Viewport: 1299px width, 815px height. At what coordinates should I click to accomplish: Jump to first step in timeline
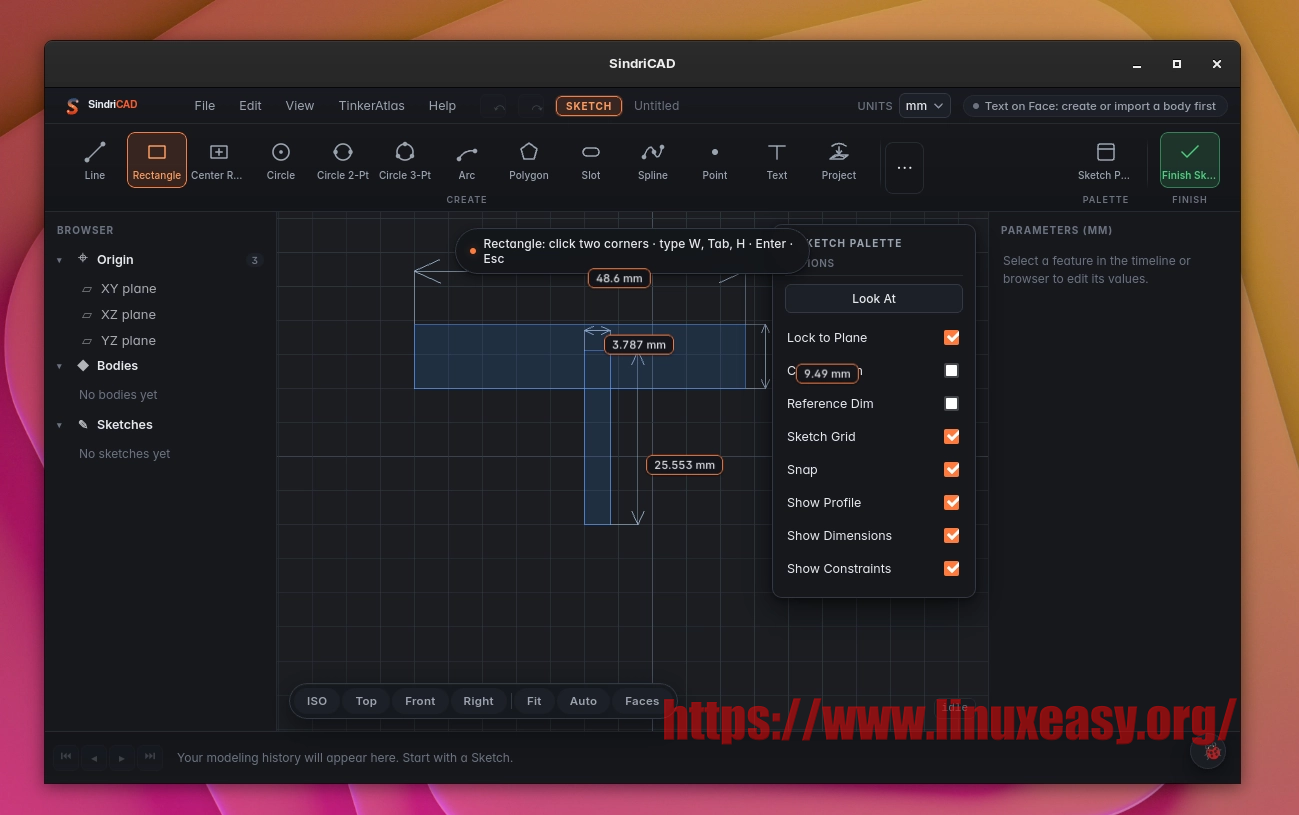coord(66,757)
